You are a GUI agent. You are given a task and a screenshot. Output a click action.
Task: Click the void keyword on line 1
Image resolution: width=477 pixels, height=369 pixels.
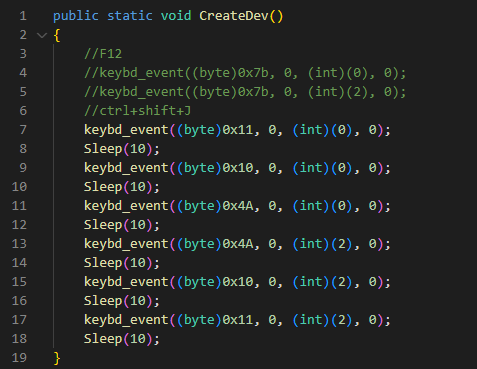click(176, 16)
